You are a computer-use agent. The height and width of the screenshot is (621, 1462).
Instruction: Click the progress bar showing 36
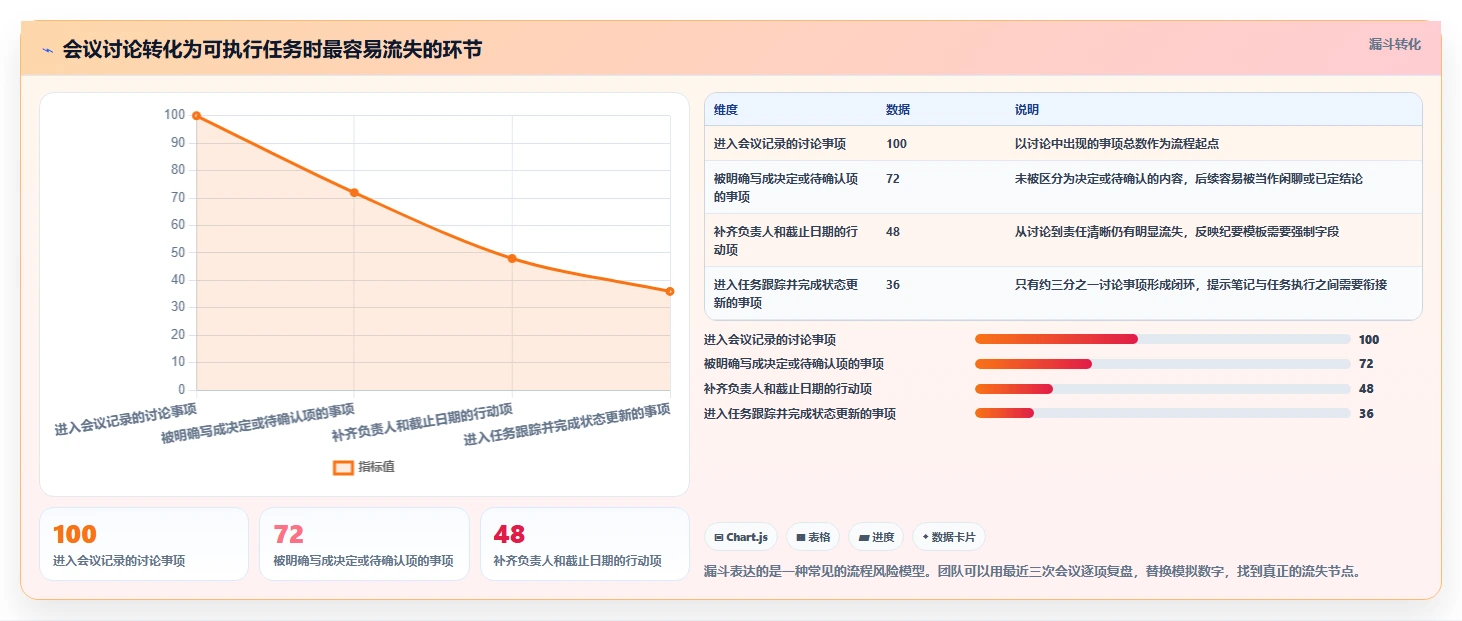click(x=1162, y=413)
